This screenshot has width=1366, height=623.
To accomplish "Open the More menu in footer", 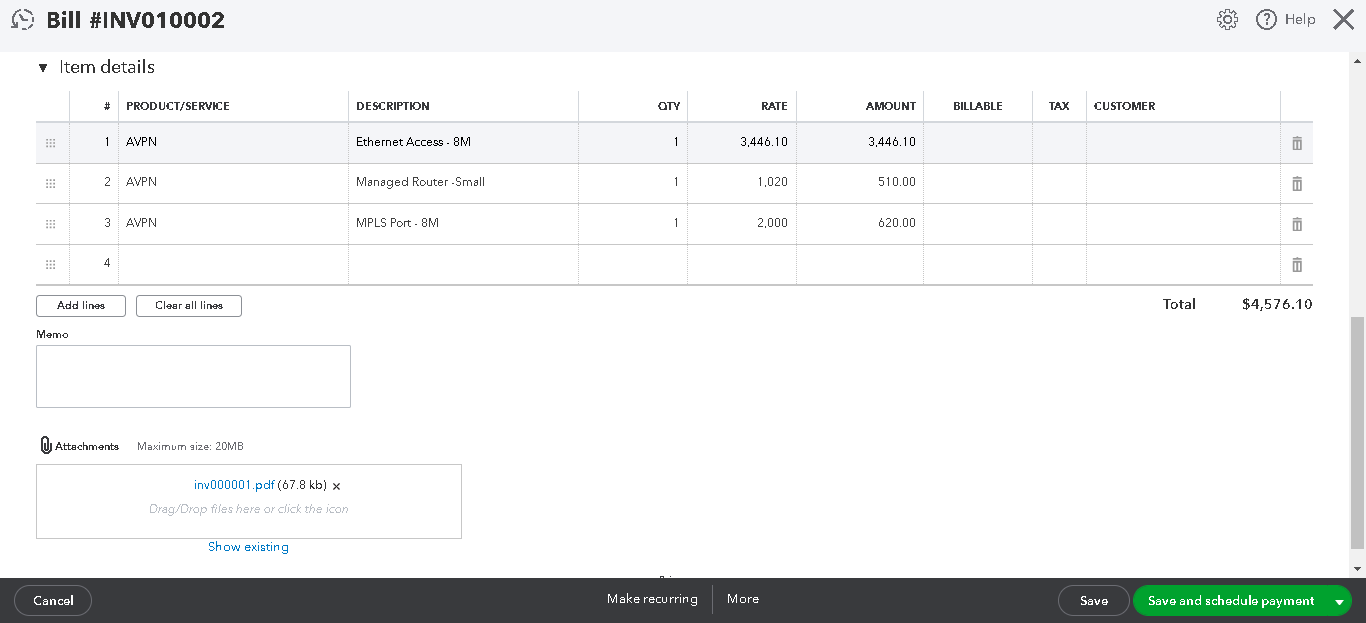I will 743,599.
